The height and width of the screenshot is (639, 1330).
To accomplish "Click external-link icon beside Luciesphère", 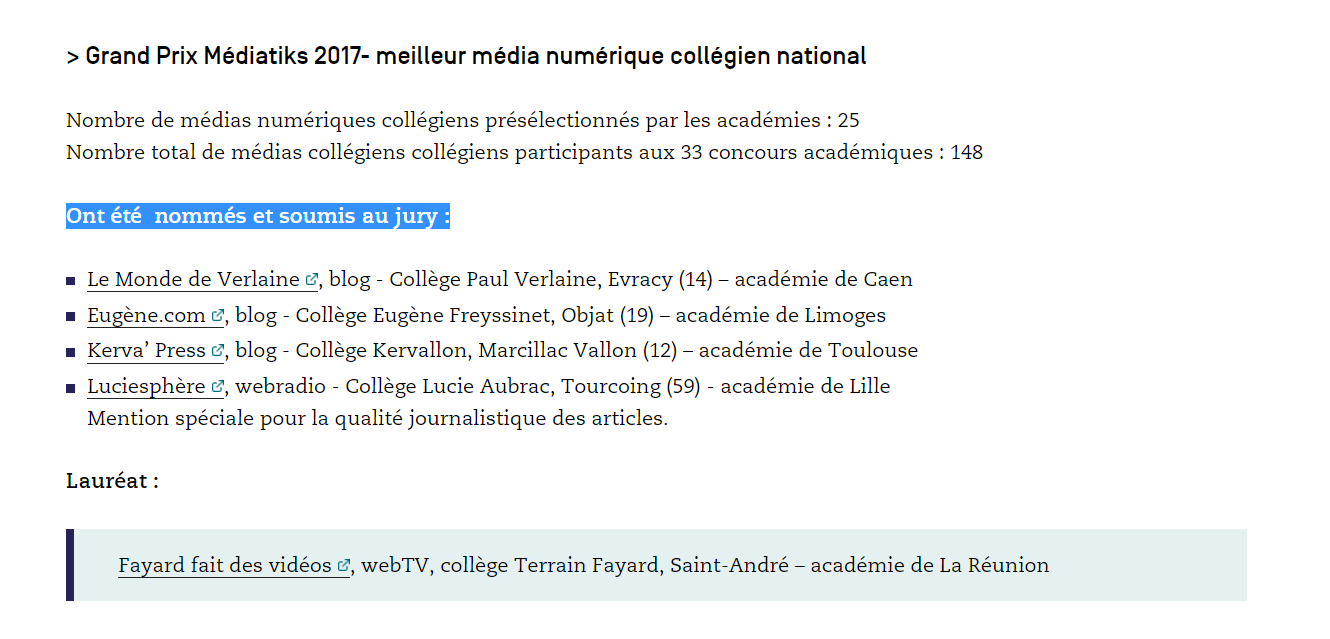I will [x=218, y=387].
